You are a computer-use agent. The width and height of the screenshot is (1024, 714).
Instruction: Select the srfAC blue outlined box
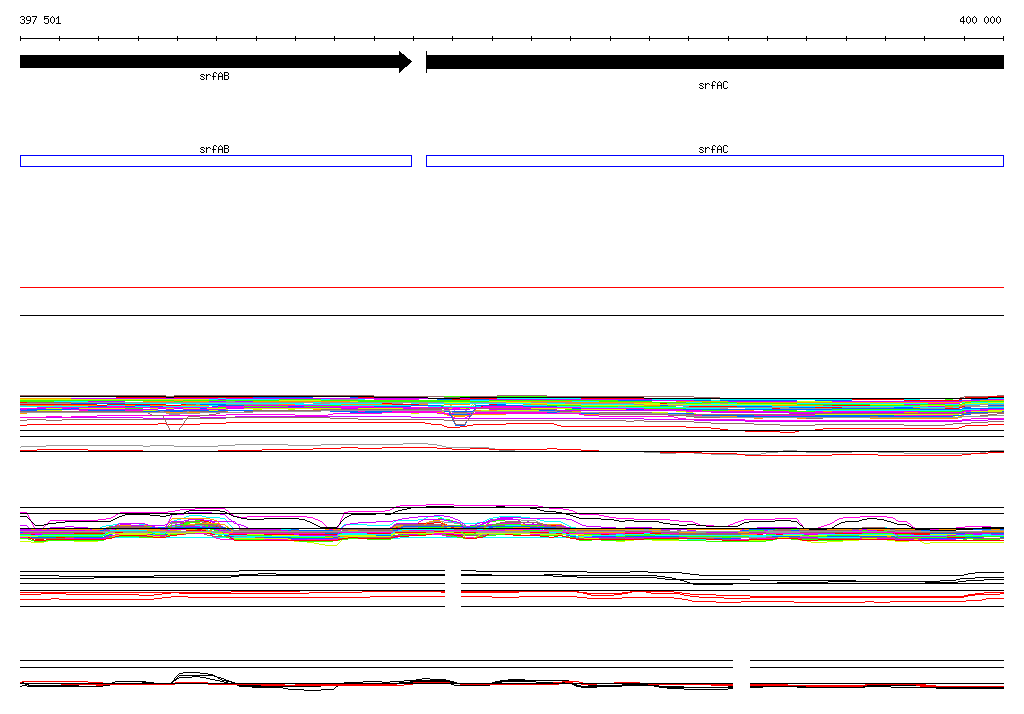tap(714, 161)
